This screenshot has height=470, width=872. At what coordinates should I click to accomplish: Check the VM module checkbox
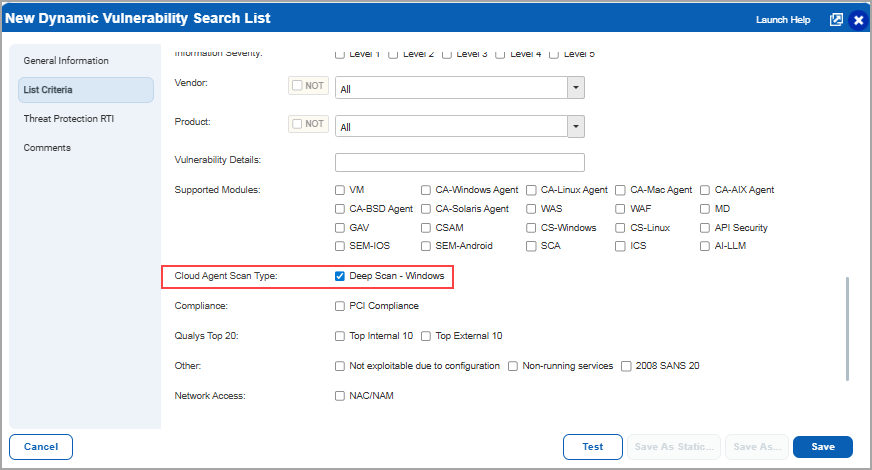(x=340, y=190)
